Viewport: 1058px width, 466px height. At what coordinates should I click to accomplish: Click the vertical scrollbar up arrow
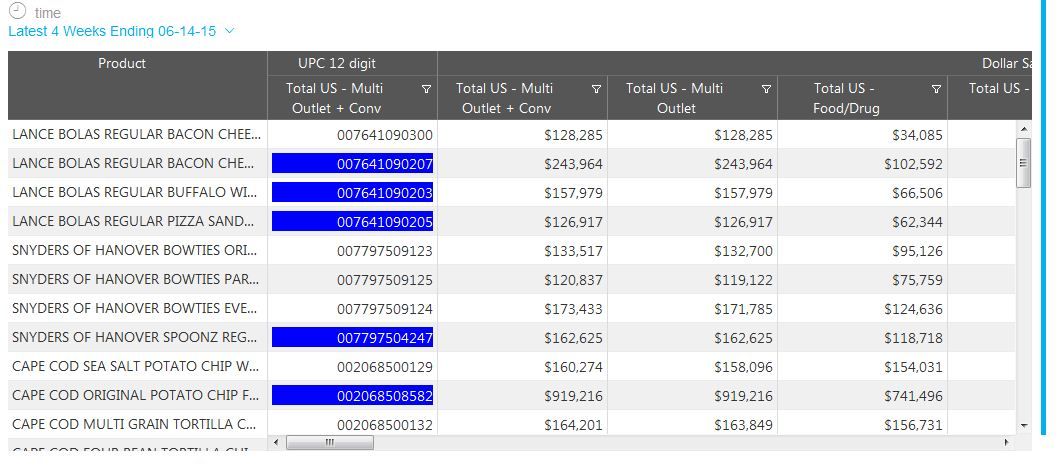(x=1023, y=130)
